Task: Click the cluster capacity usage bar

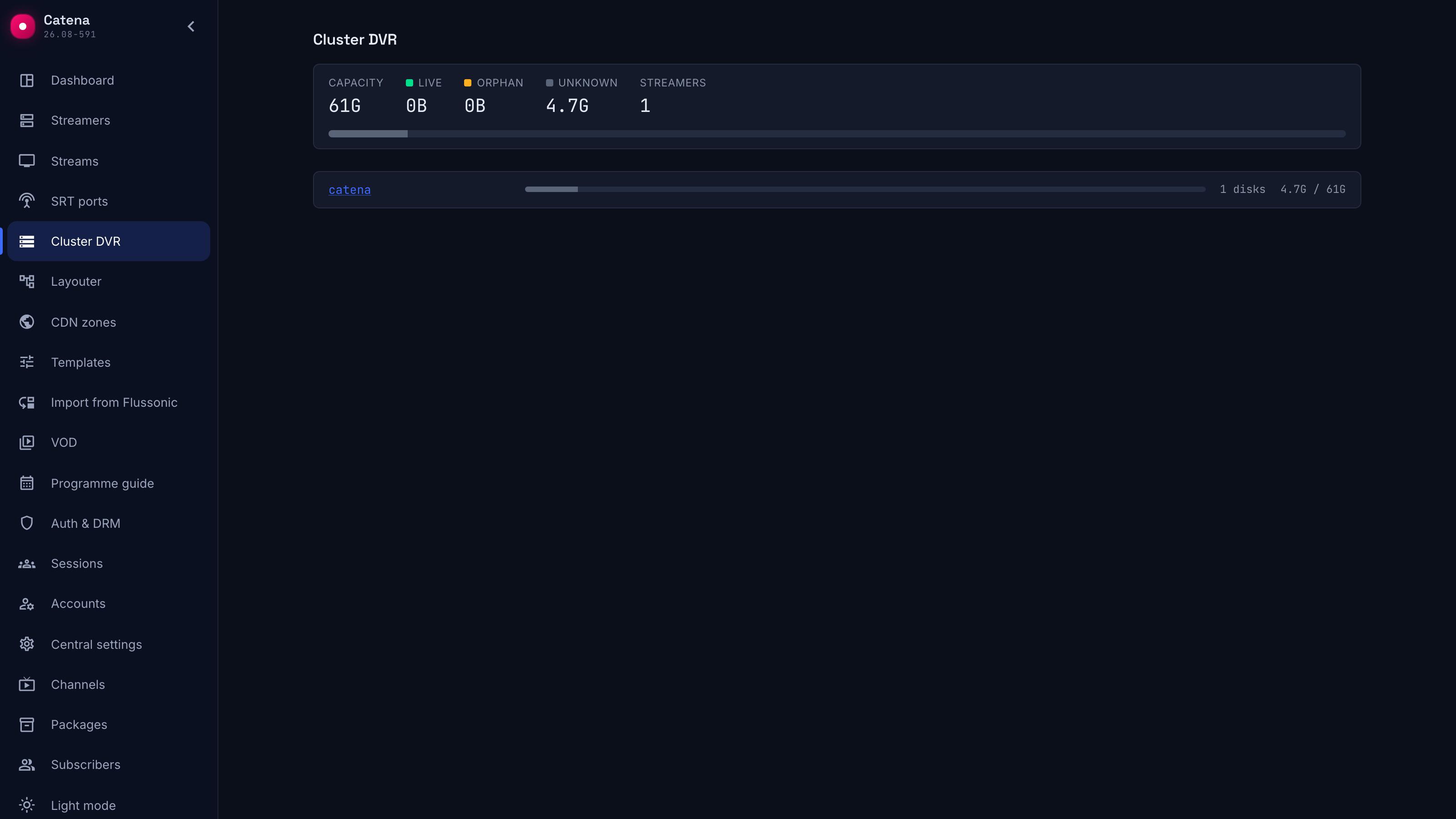Action: tap(837, 134)
